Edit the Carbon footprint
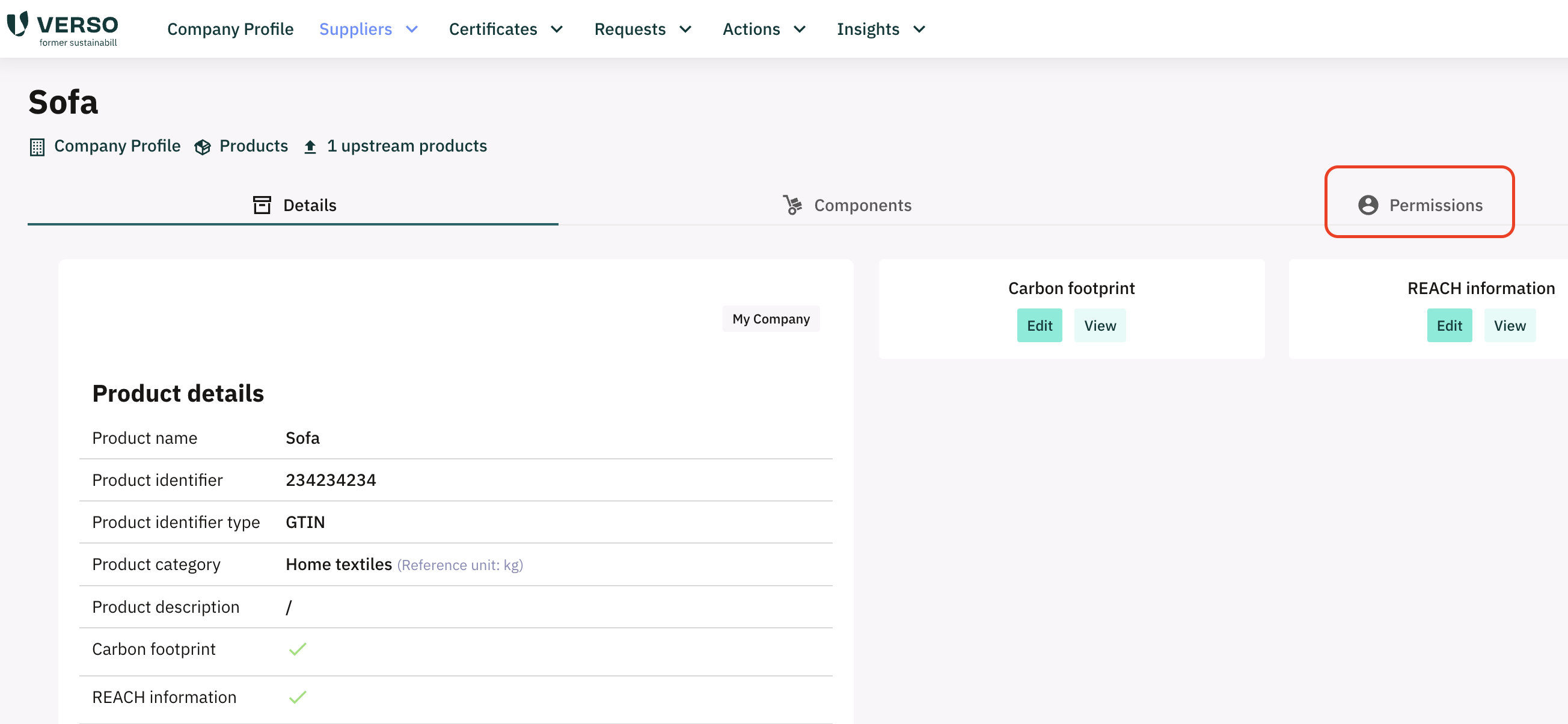The height and width of the screenshot is (724, 1568). 1039,325
